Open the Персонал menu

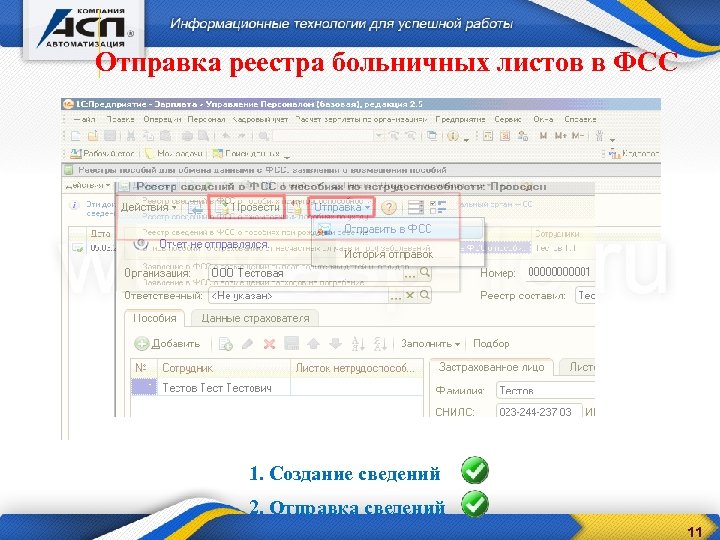click(x=206, y=119)
